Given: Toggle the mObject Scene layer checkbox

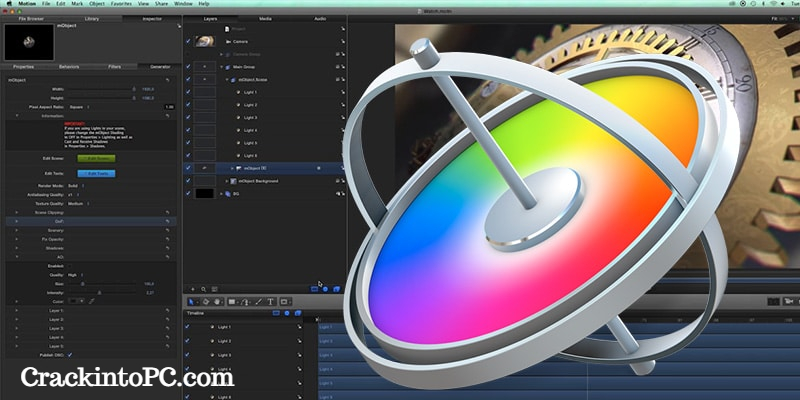Looking at the screenshot, I should (188, 80).
